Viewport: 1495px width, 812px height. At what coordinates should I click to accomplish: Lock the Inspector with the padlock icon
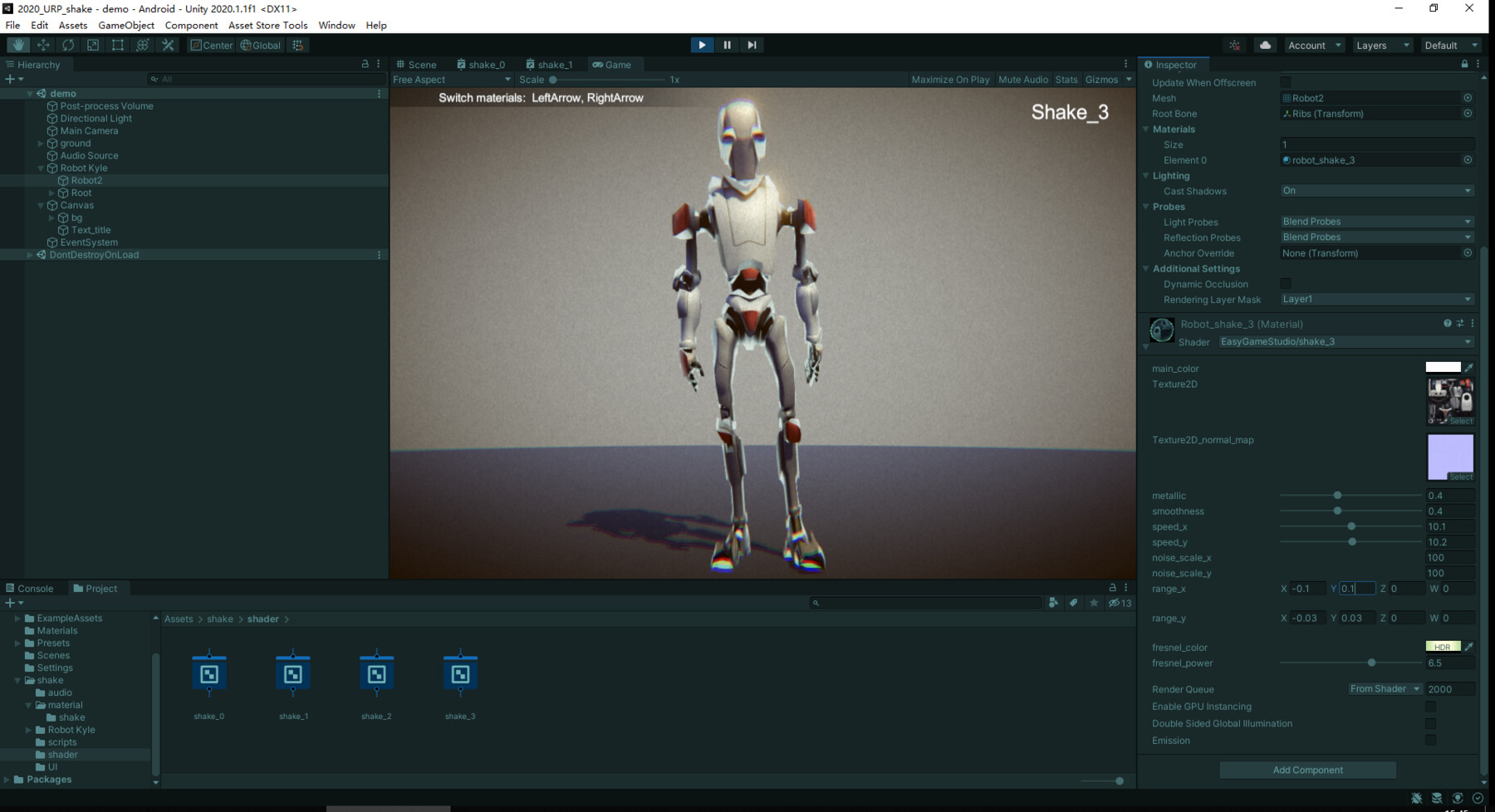coord(1464,64)
